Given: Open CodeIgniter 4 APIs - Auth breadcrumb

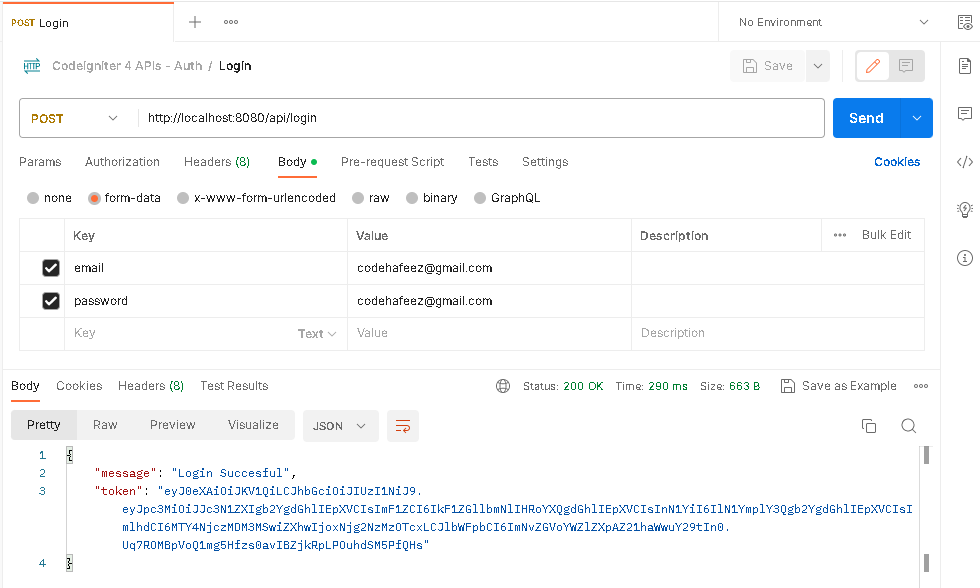Looking at the screenshot, I should pos(127,66).
